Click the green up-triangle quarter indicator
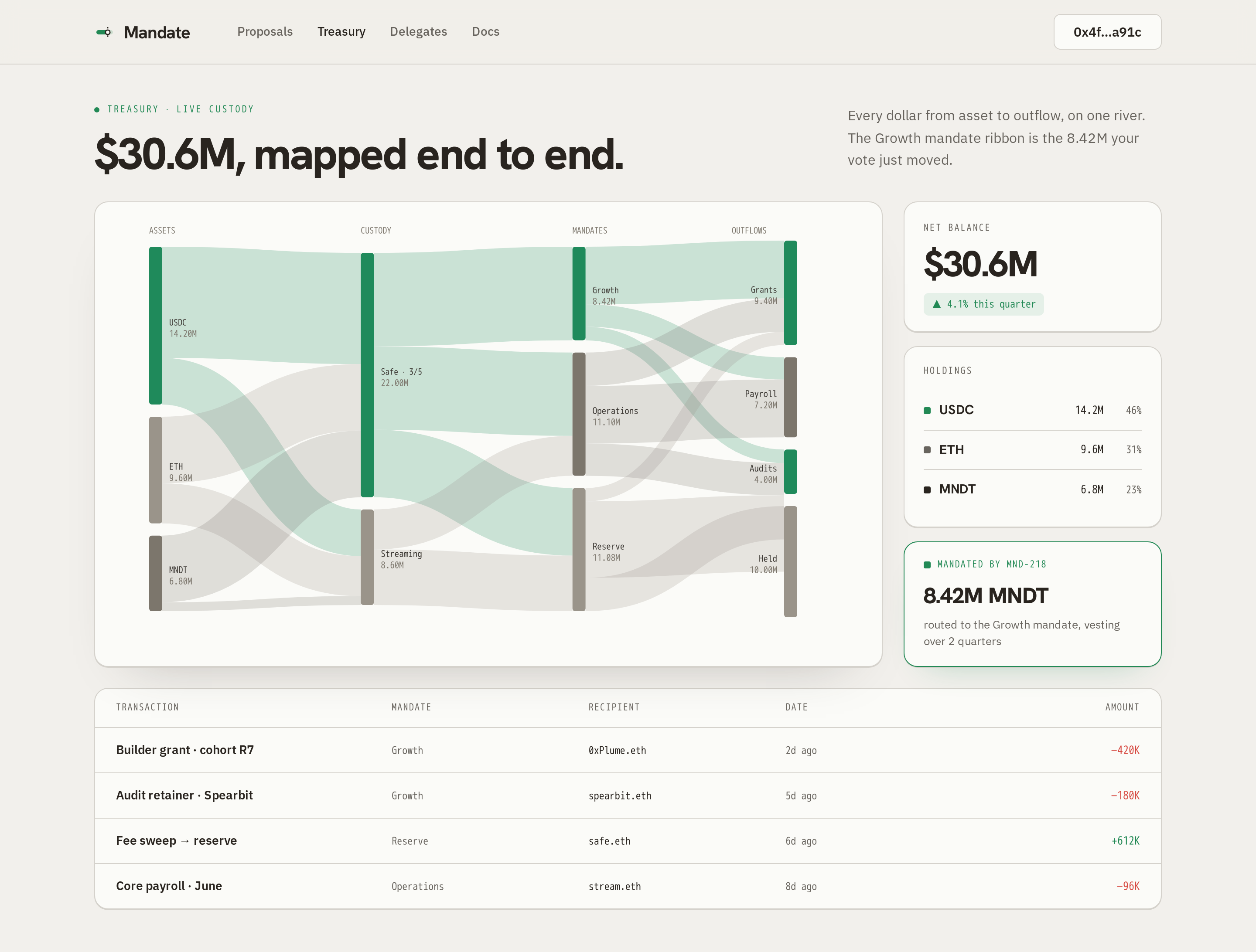This screenshot has height=952, width=1256. (x=936, y=304)
